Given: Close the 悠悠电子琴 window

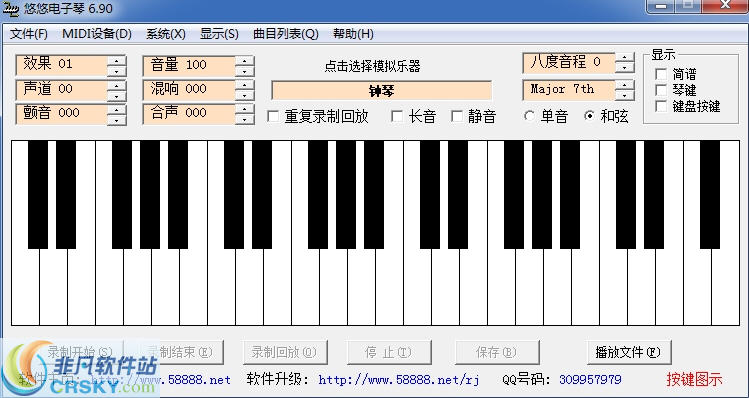Looking at the screenshot, I should pos(726,6).
